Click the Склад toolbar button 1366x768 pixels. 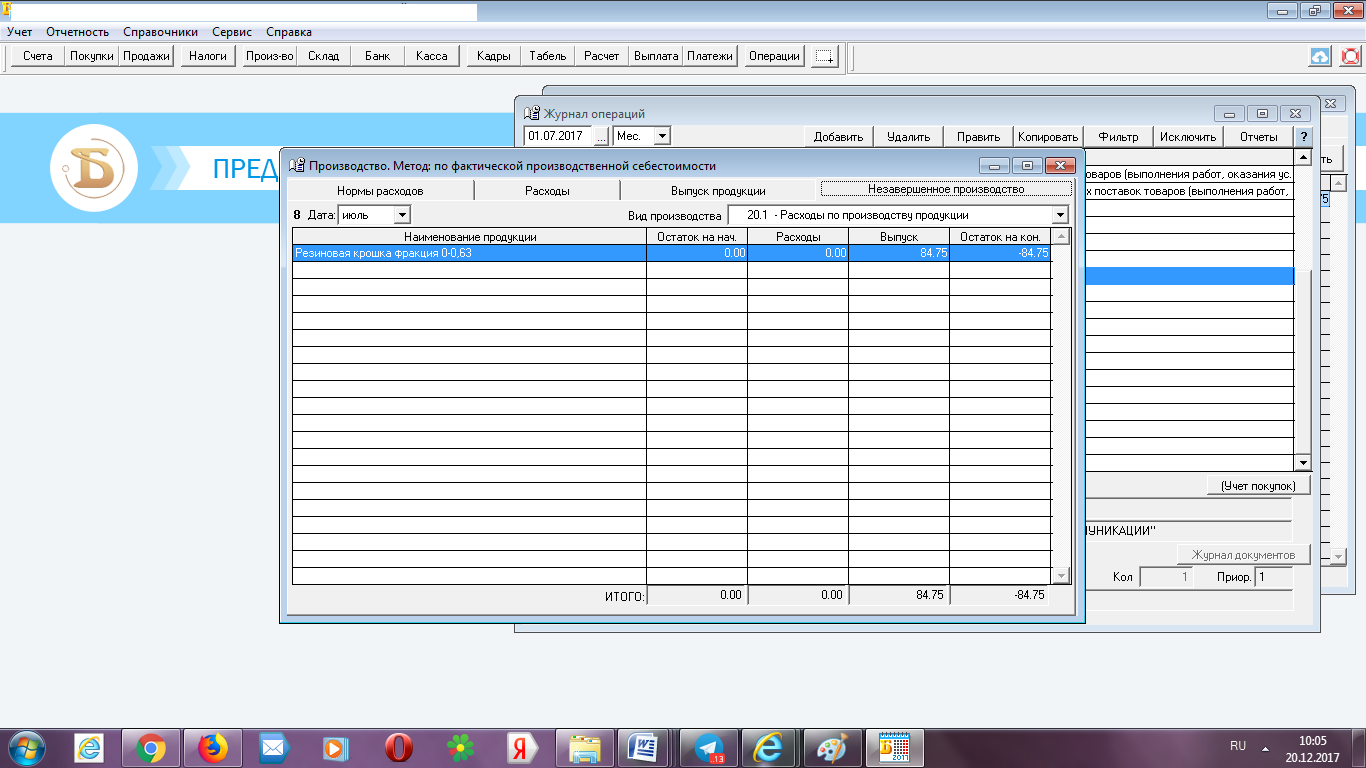pos(323,56)
